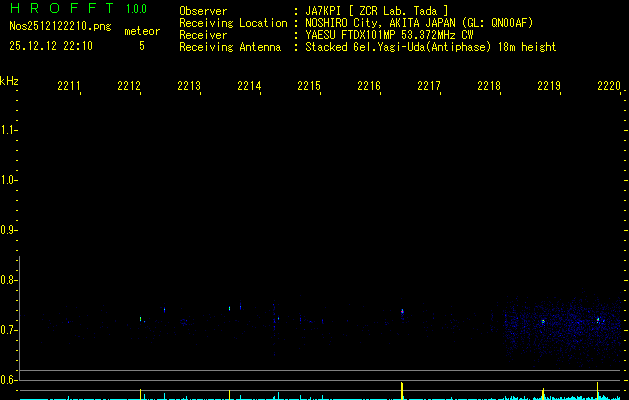Screen dimensions: 629x400
Task: Click the kHz axis unit label
Action: 9,80
